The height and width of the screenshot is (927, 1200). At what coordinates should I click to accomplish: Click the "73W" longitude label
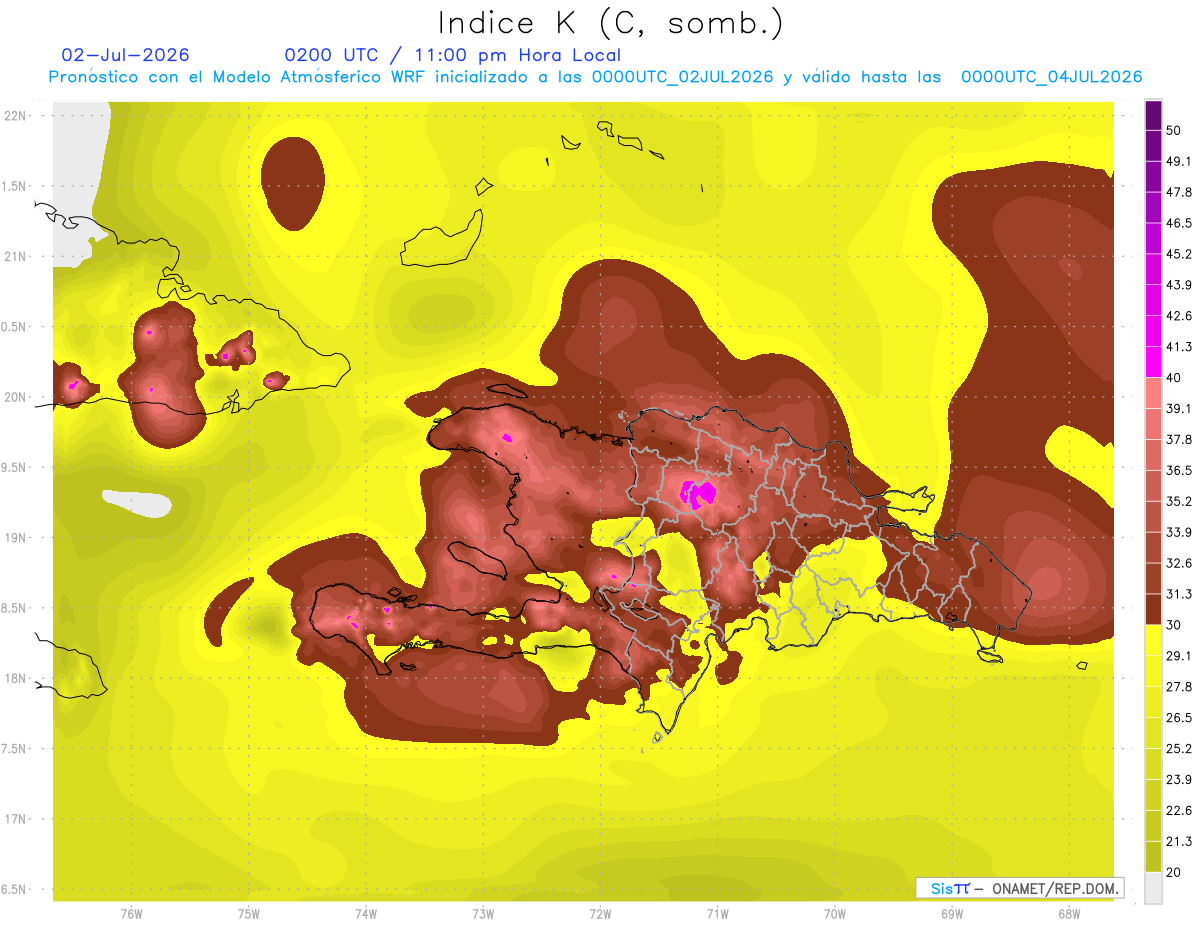483,913
